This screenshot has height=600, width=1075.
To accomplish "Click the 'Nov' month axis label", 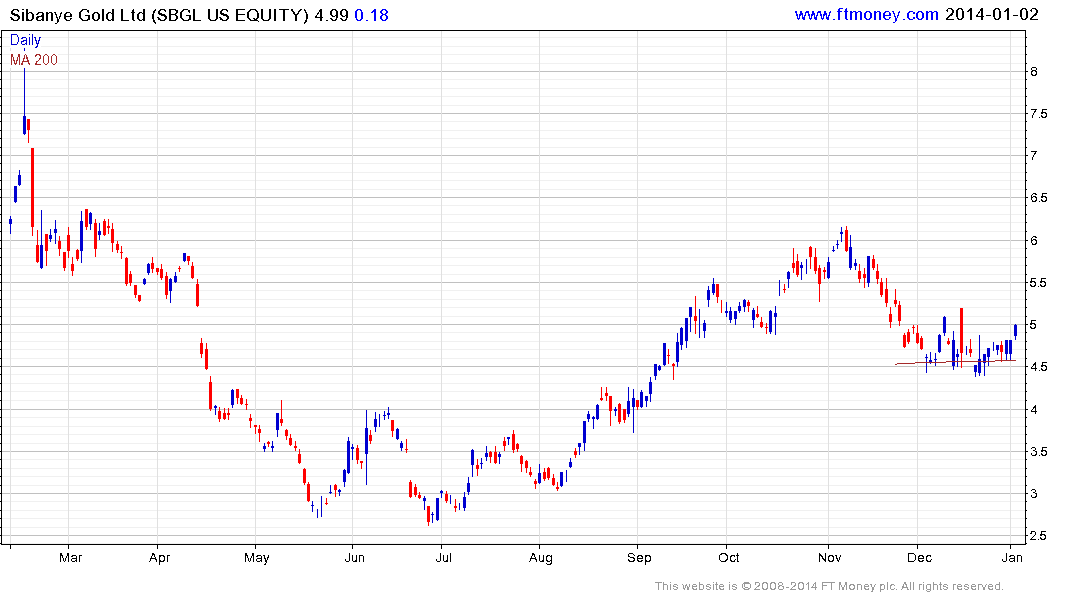I will [x=830, y=557].
